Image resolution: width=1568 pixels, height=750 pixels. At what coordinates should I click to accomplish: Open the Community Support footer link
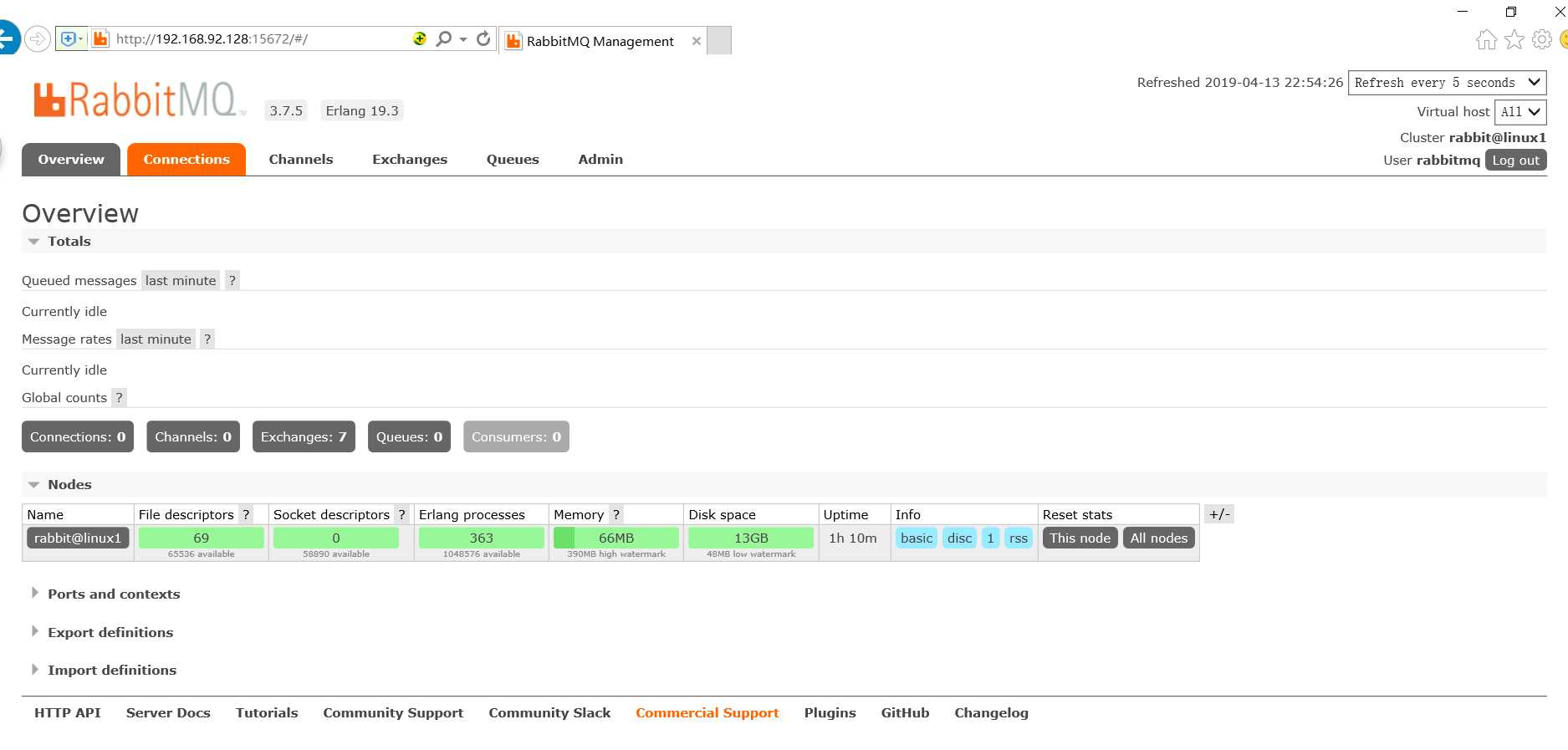[393, 713]
